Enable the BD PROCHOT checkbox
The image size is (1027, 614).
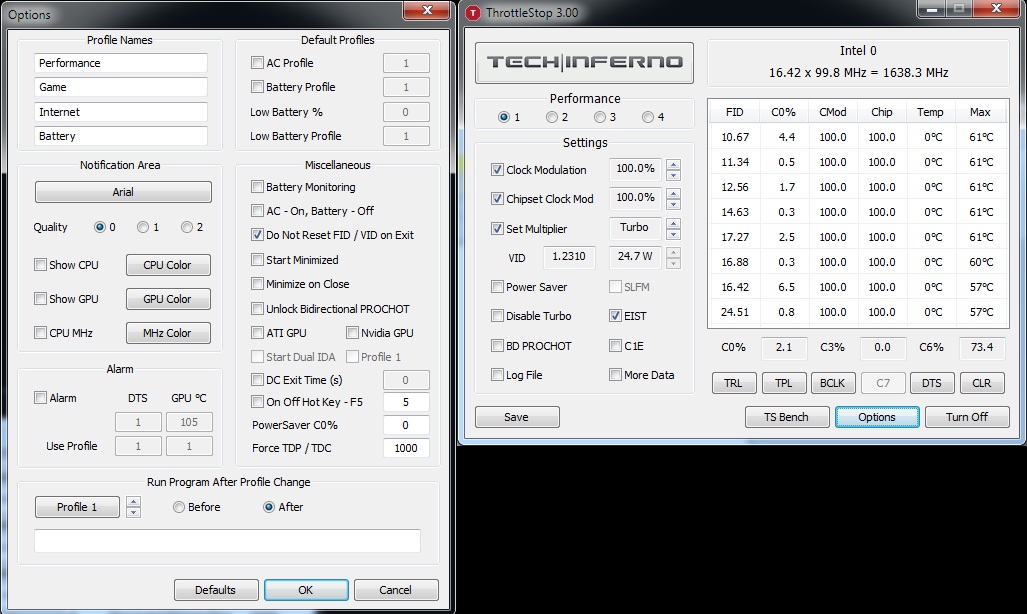[497, 345]
